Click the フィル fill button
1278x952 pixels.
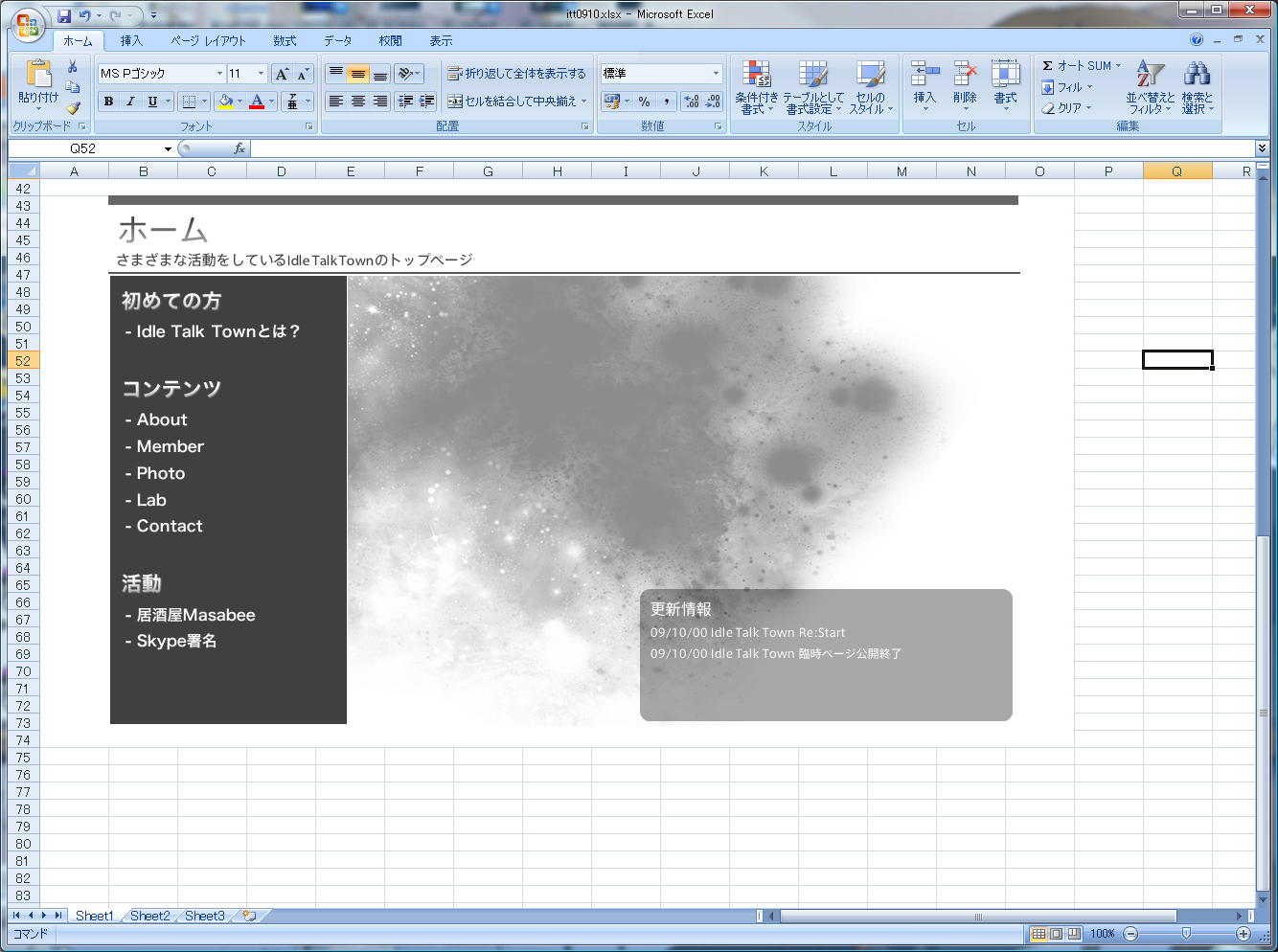pyautogui.click(x=1067, y=87)
